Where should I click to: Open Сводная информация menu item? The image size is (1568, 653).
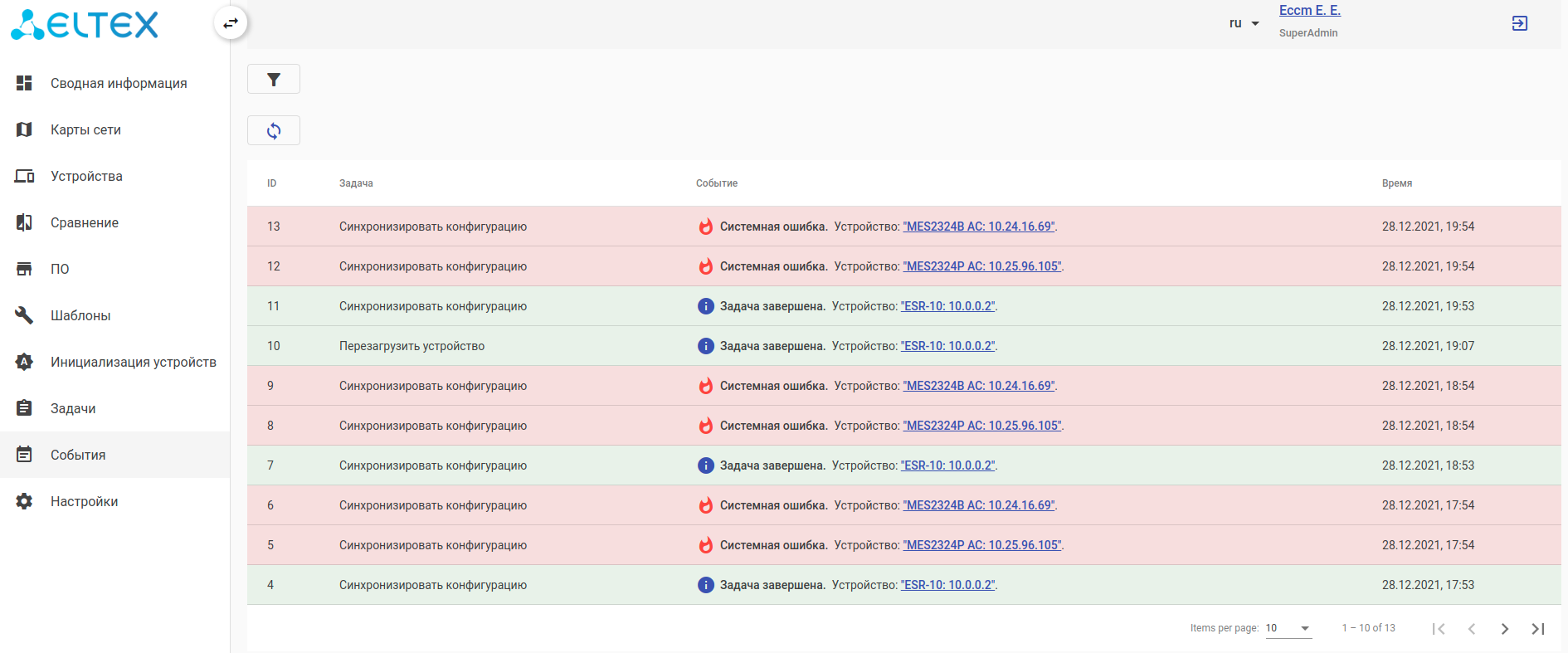(x=119, y=83)
